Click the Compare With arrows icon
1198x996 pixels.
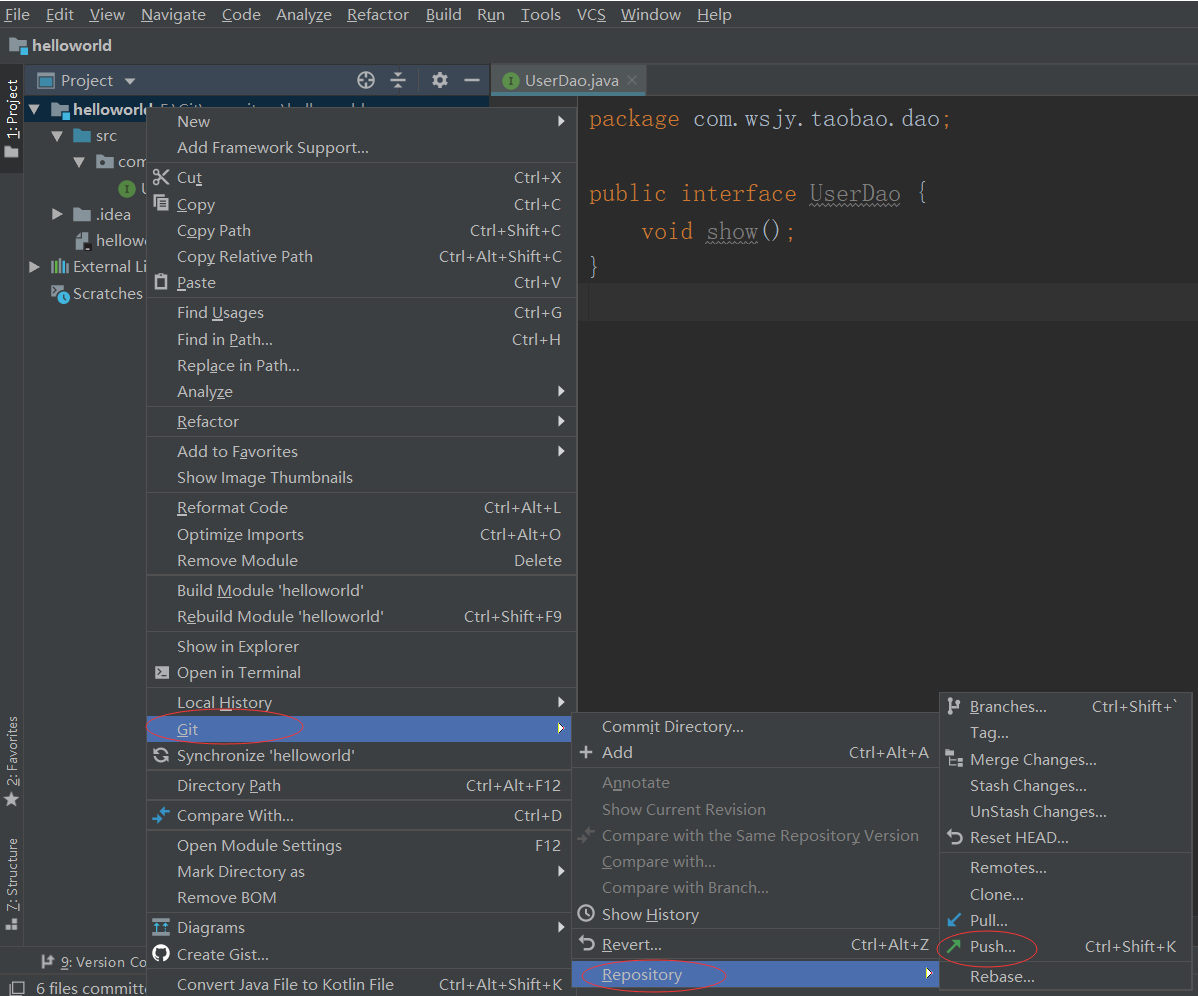(x=160, y=815)
